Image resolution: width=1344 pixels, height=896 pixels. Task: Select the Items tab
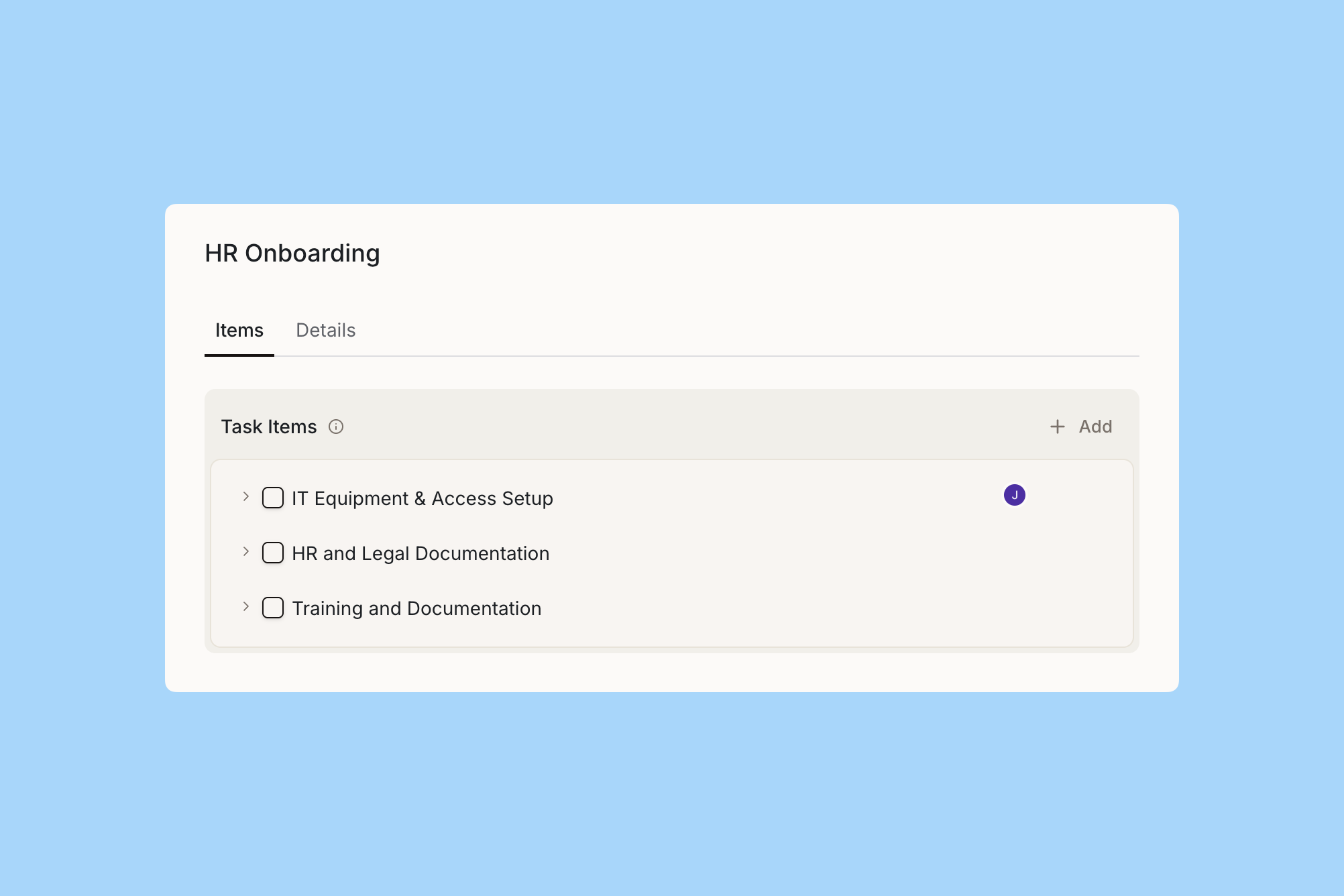[239, 331]
